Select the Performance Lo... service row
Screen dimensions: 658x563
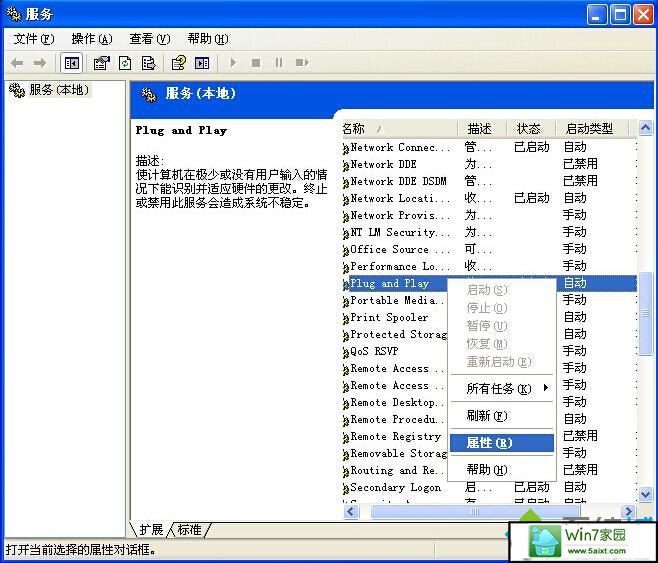pyautogui.click(x=489, y=266)
